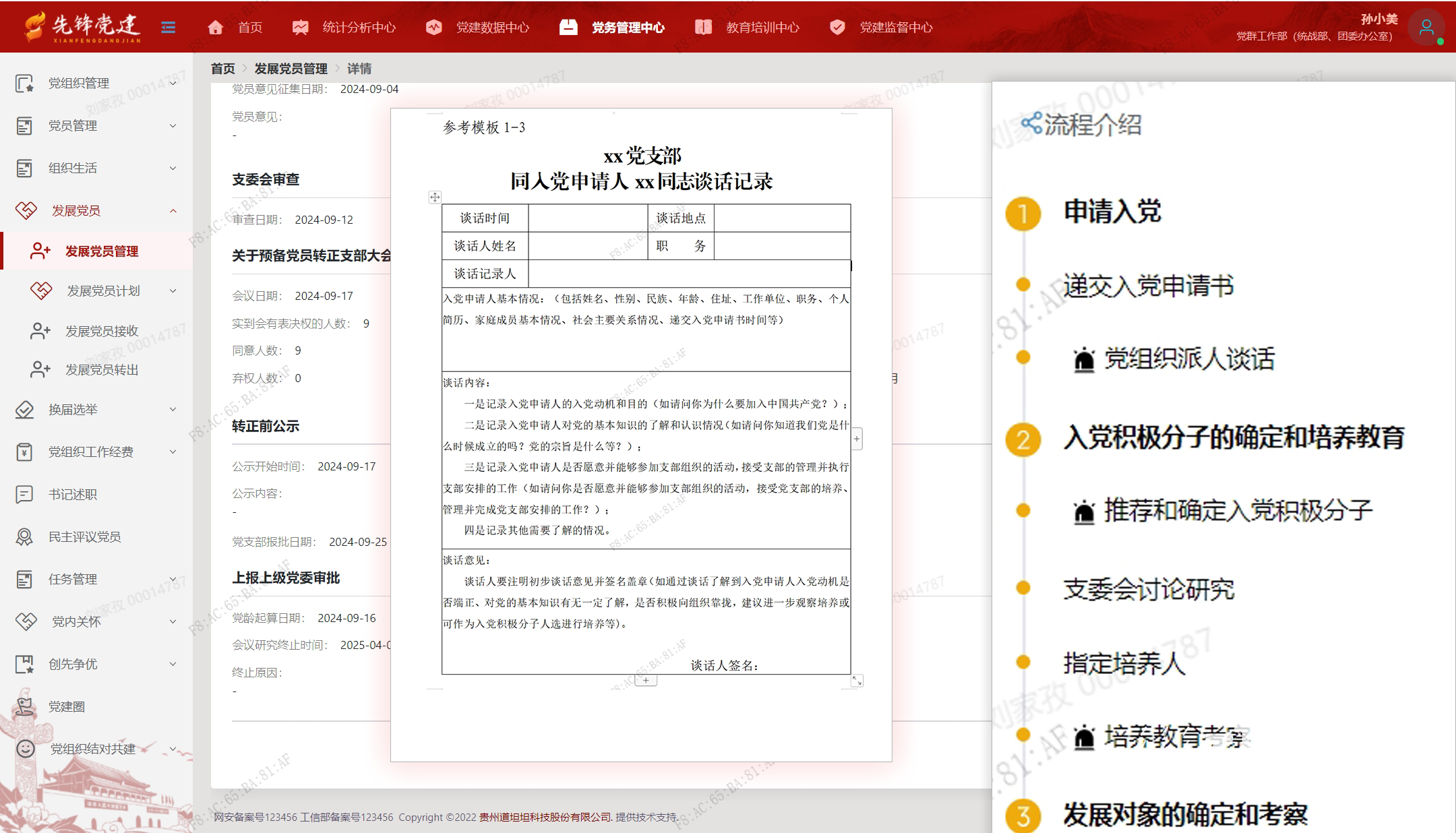Click the 党支部报批日期 value 2024-09-25

coord(358,542)
